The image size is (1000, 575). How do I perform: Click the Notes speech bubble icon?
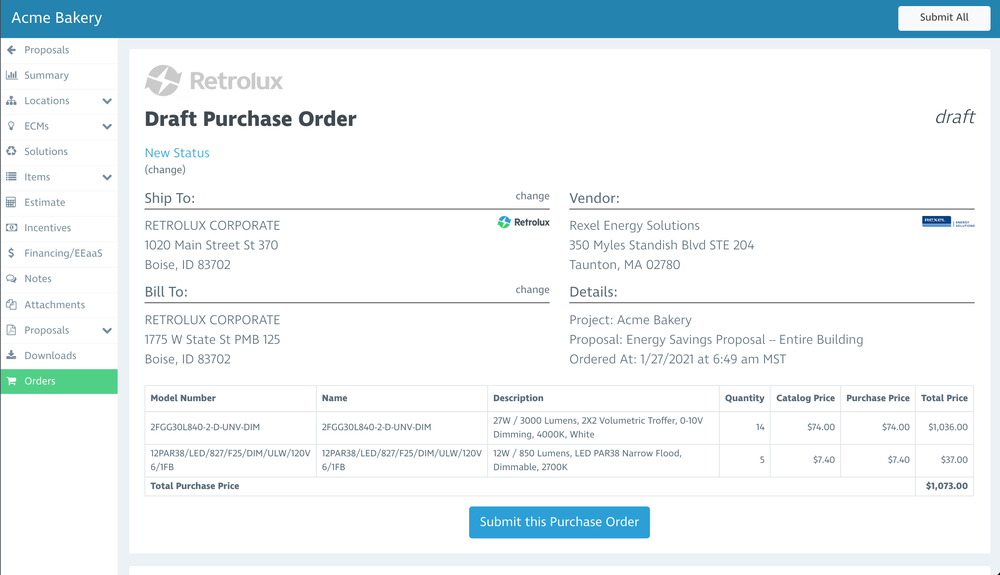11,279
